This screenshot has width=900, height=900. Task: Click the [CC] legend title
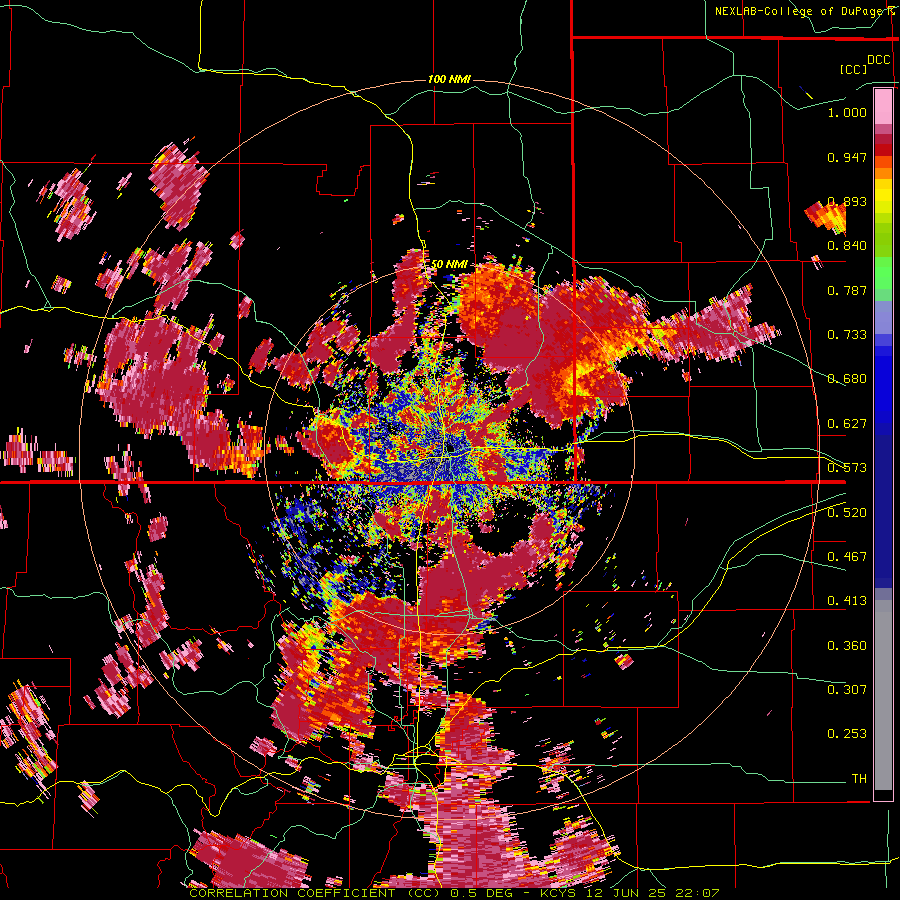853,69
